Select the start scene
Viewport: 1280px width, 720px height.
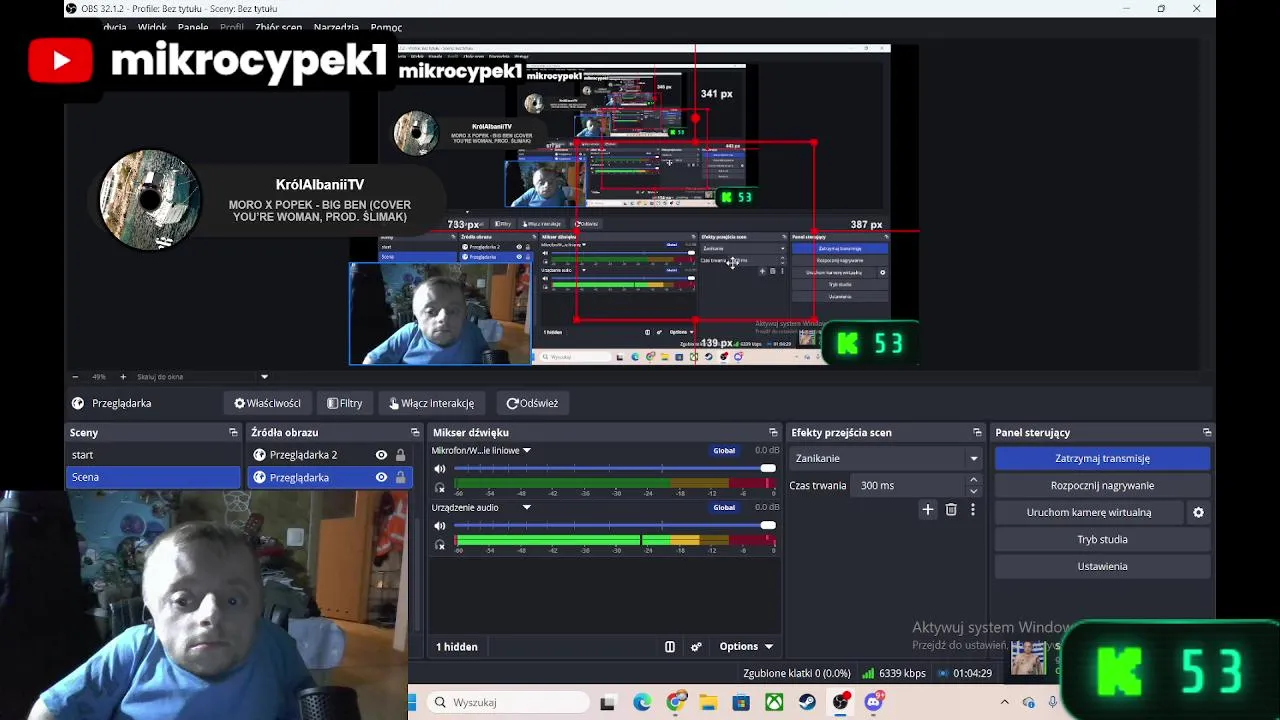(x=153, y=455)
